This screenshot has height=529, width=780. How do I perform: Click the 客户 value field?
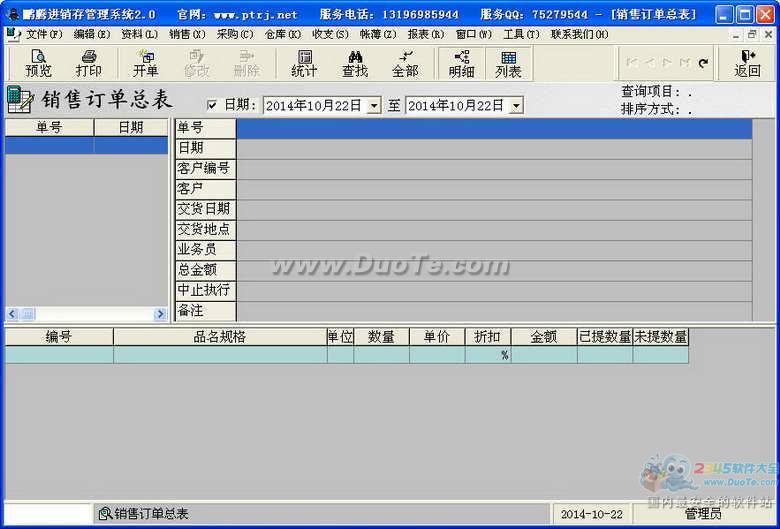coord(494,190)
